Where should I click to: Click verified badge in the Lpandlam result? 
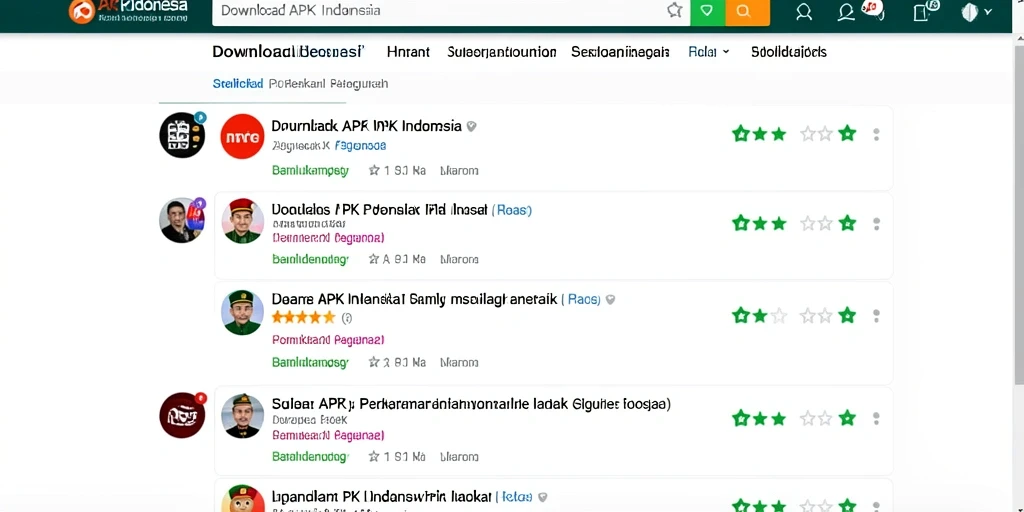click(542, 497)
